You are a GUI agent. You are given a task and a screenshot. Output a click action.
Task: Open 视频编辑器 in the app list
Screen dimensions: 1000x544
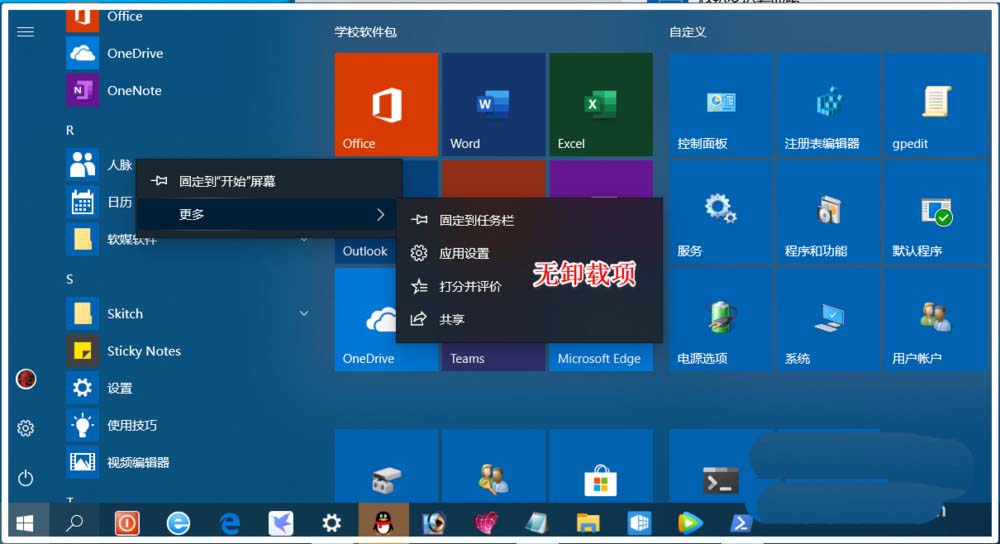point(188,462)
